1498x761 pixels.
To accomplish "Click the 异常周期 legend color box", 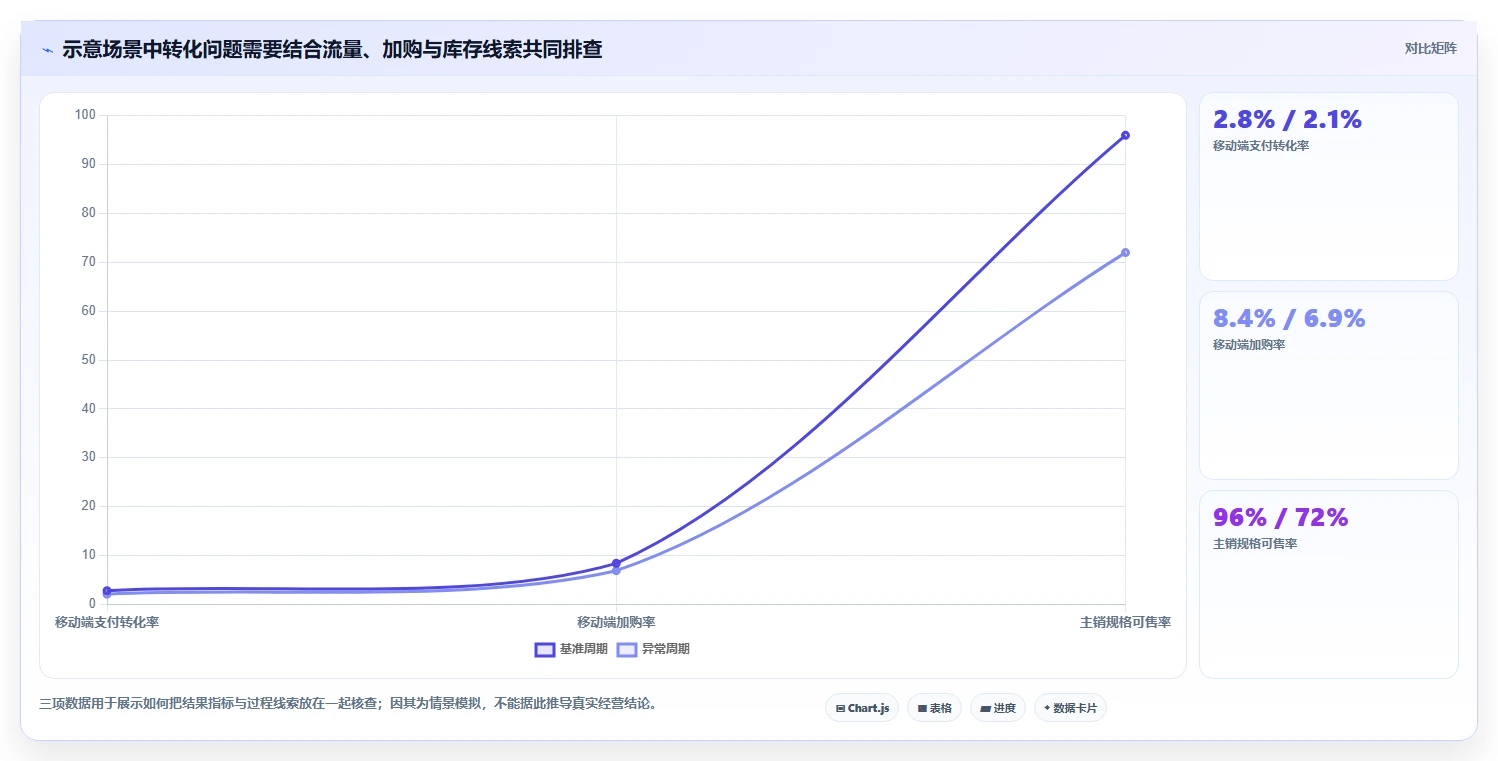I will (627, 649).
